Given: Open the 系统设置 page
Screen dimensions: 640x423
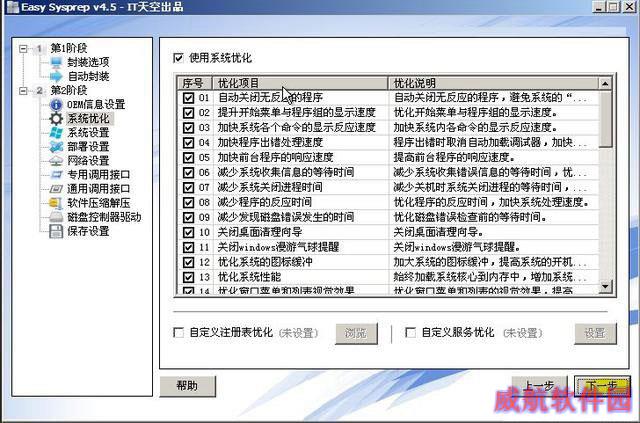Looking at the screenshot, I should (x=88, y=132).
